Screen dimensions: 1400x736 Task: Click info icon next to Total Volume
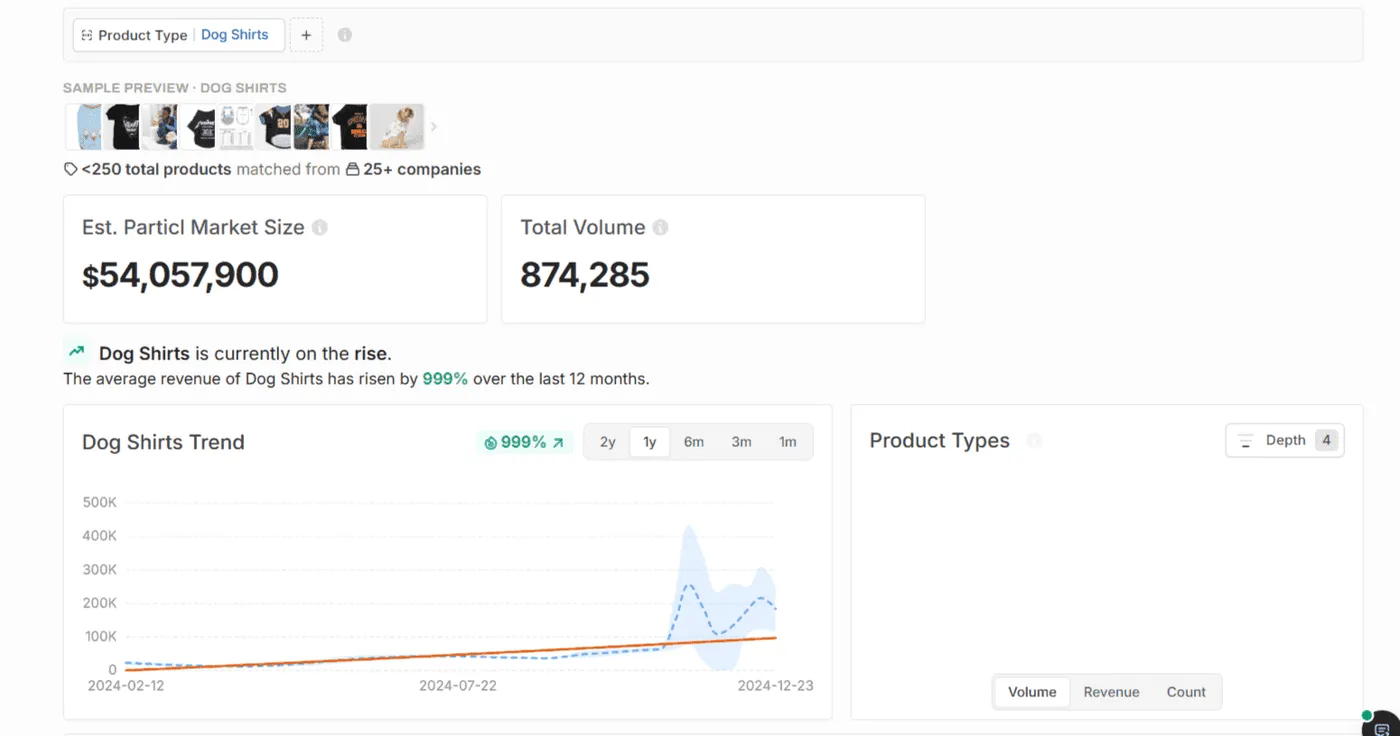660,228
